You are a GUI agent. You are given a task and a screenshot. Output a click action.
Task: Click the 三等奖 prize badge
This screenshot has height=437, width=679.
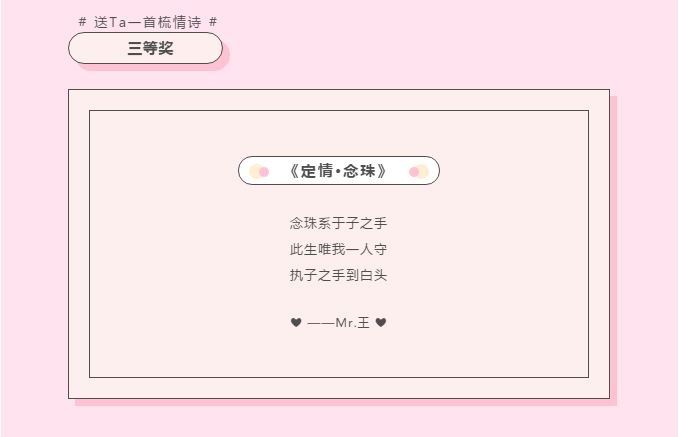coord(145,48)
